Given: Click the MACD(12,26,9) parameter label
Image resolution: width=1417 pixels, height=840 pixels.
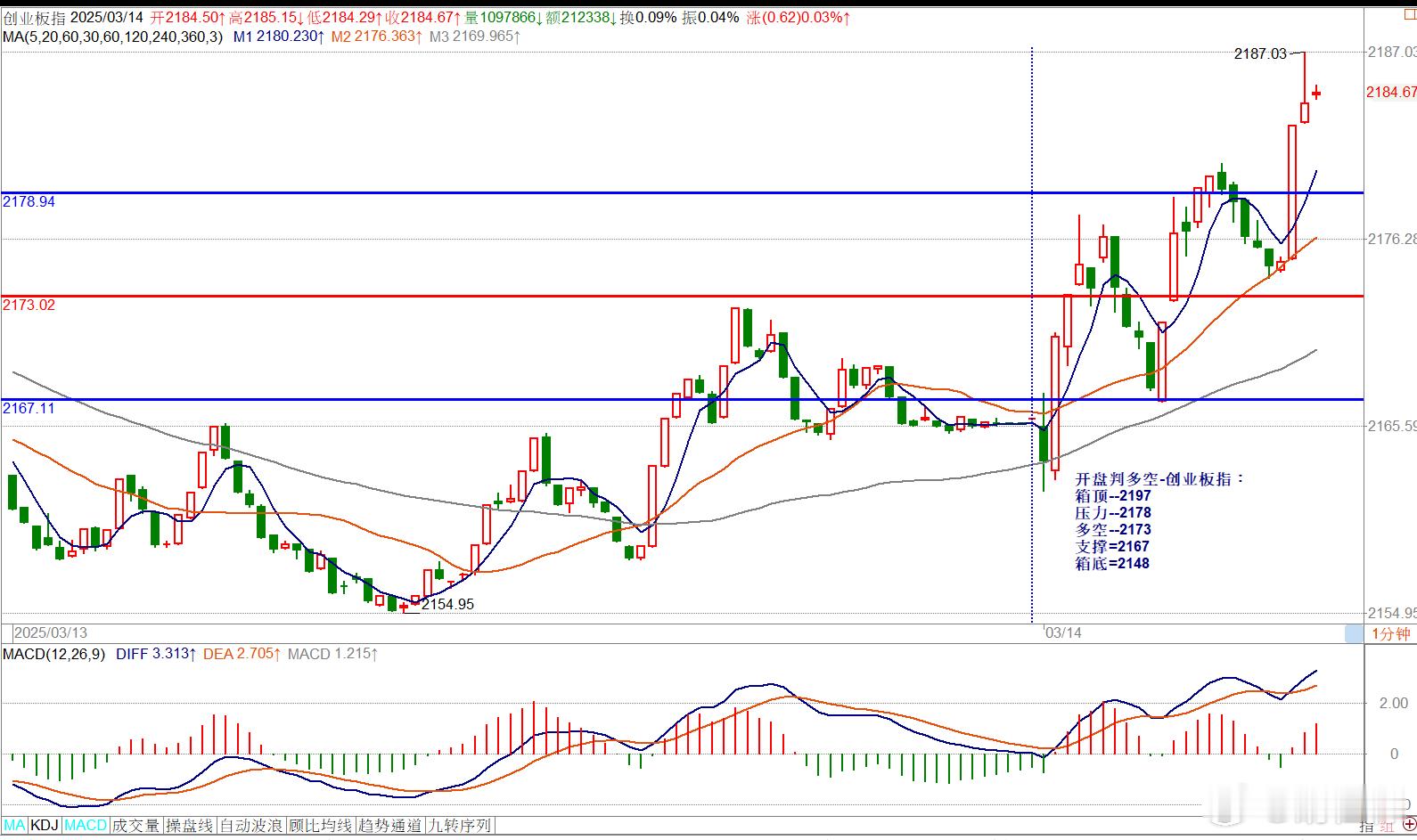Looking at the screenshot, I should [54, 654].
